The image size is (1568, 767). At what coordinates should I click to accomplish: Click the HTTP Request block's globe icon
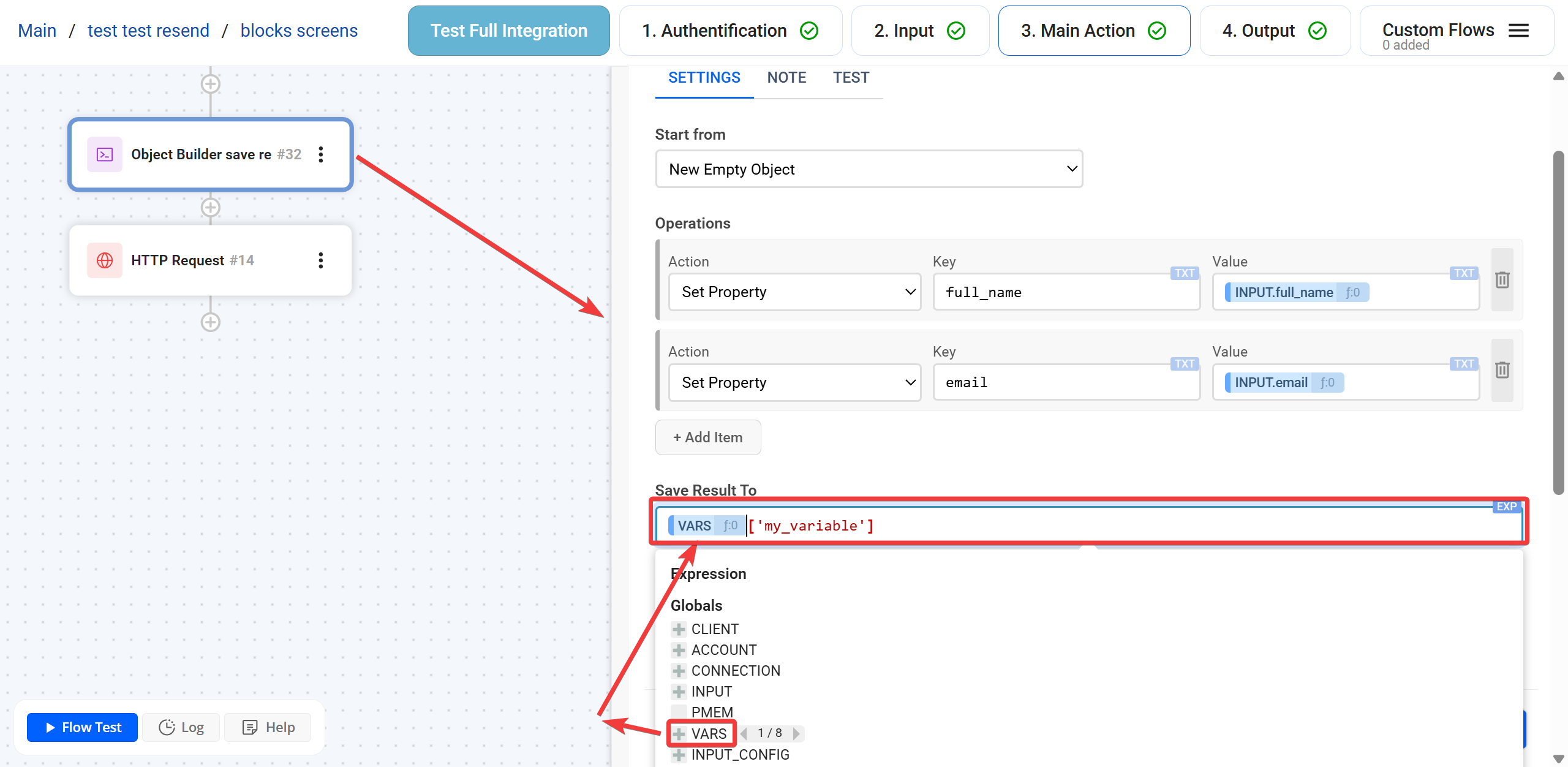pos(105,260)
